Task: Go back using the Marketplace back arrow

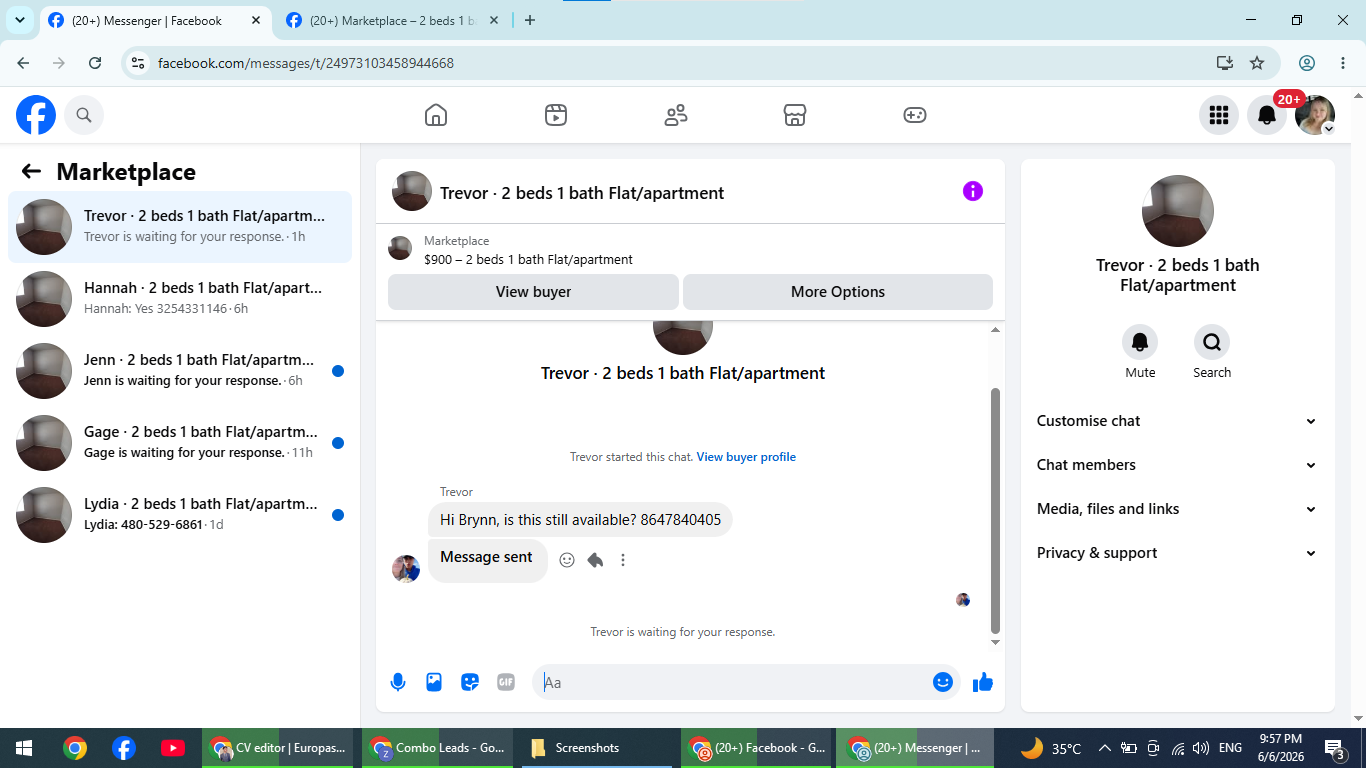Action: pyautogui.click(x=31, y=171)
